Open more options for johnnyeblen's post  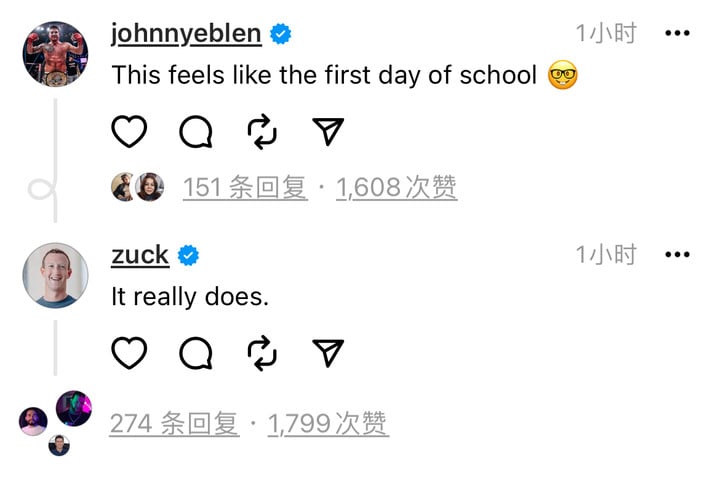point(677,34)
